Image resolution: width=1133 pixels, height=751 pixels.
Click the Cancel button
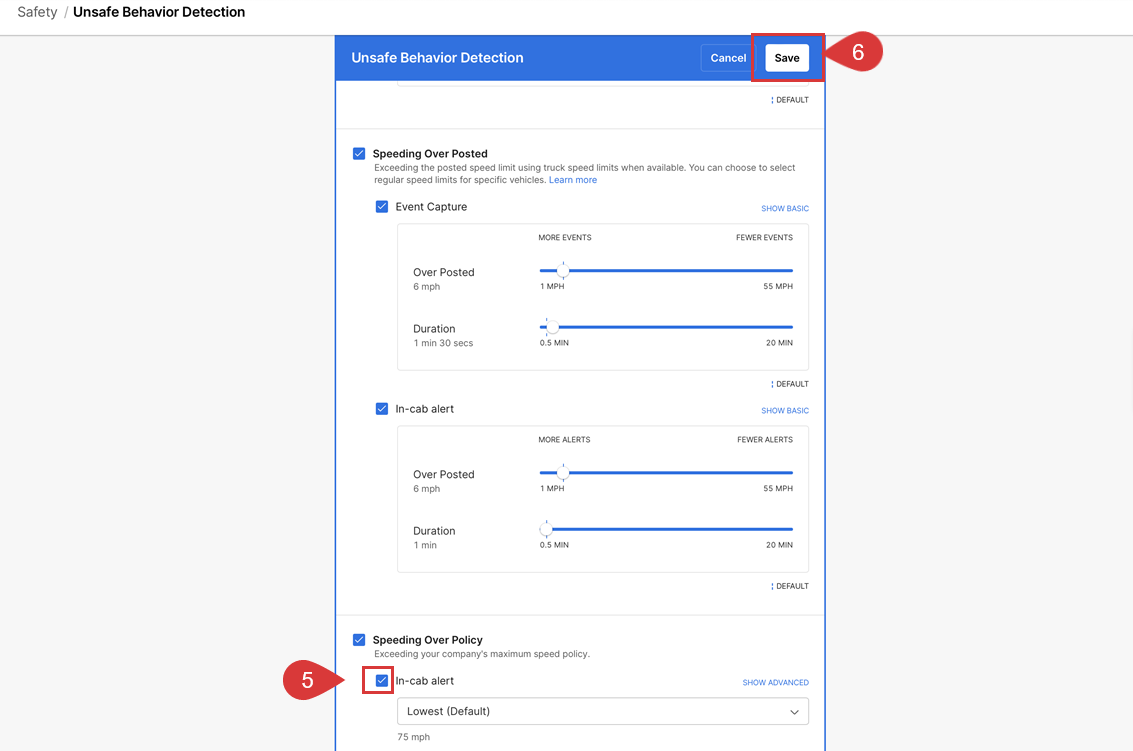[x=728, y=58]
